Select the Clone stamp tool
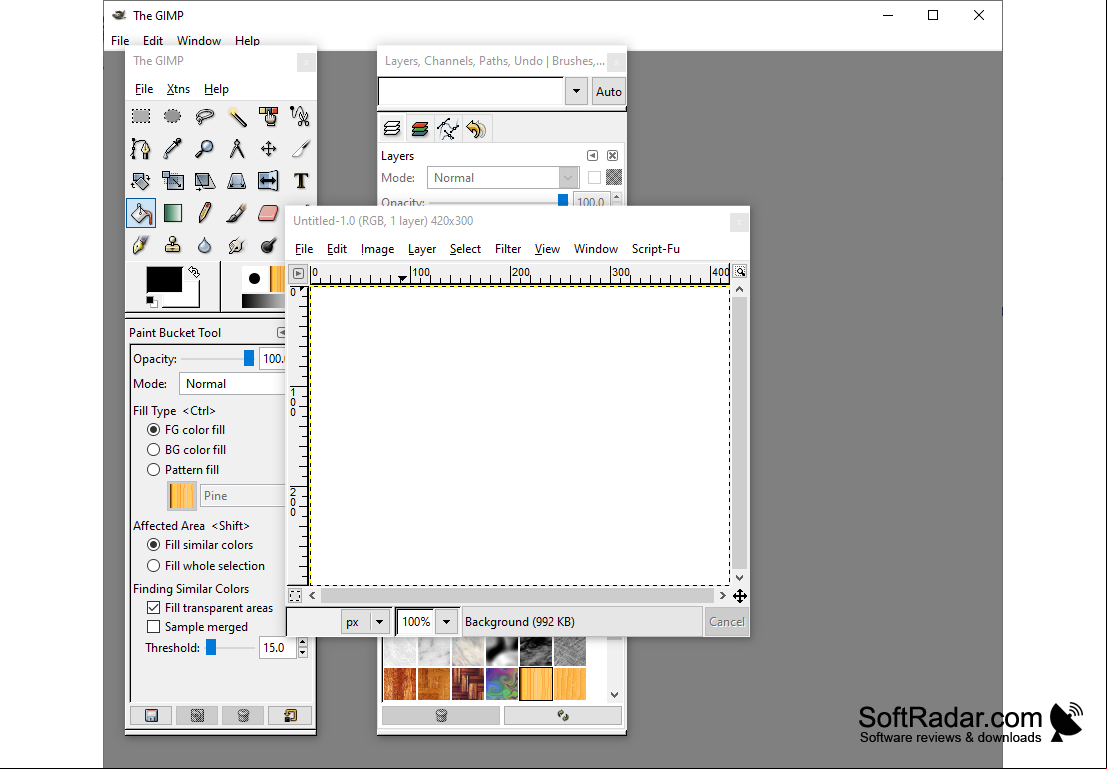This screenshot has width=1107, height=769. 172,245
